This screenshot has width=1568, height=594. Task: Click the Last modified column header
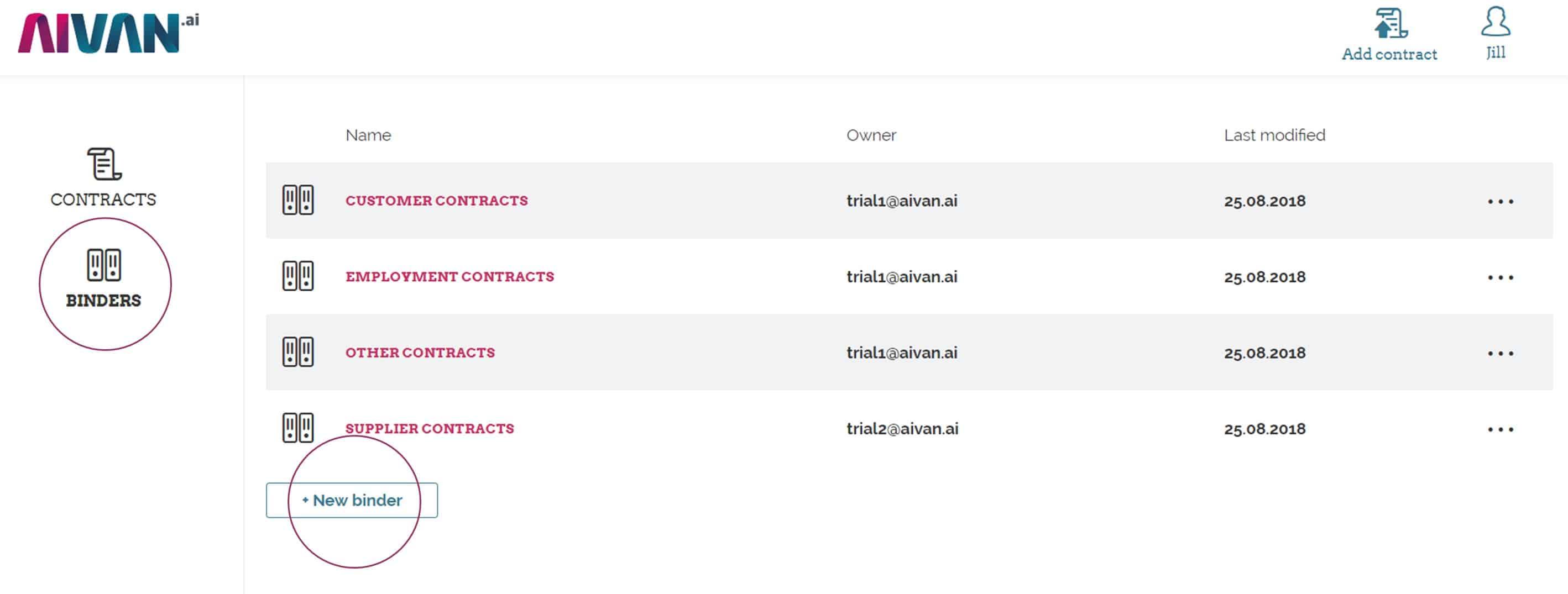[1274, 135]
